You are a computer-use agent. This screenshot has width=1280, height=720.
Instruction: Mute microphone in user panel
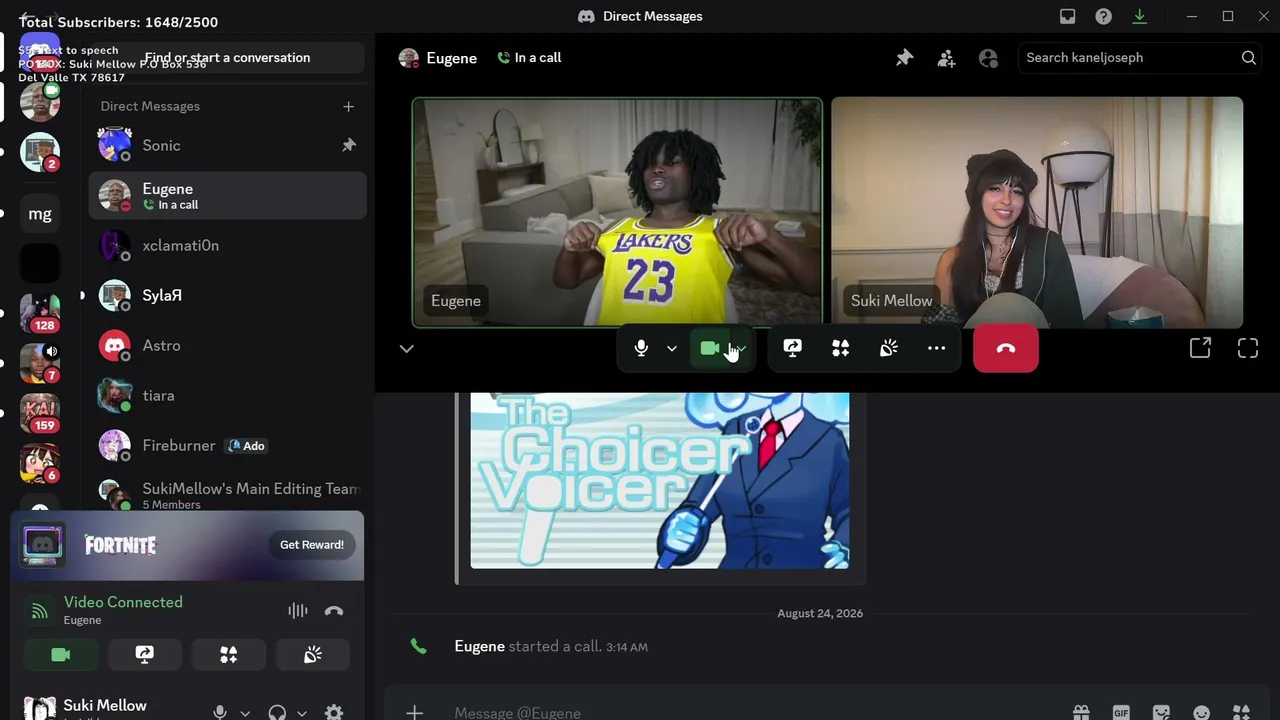[x=220, y=712]
